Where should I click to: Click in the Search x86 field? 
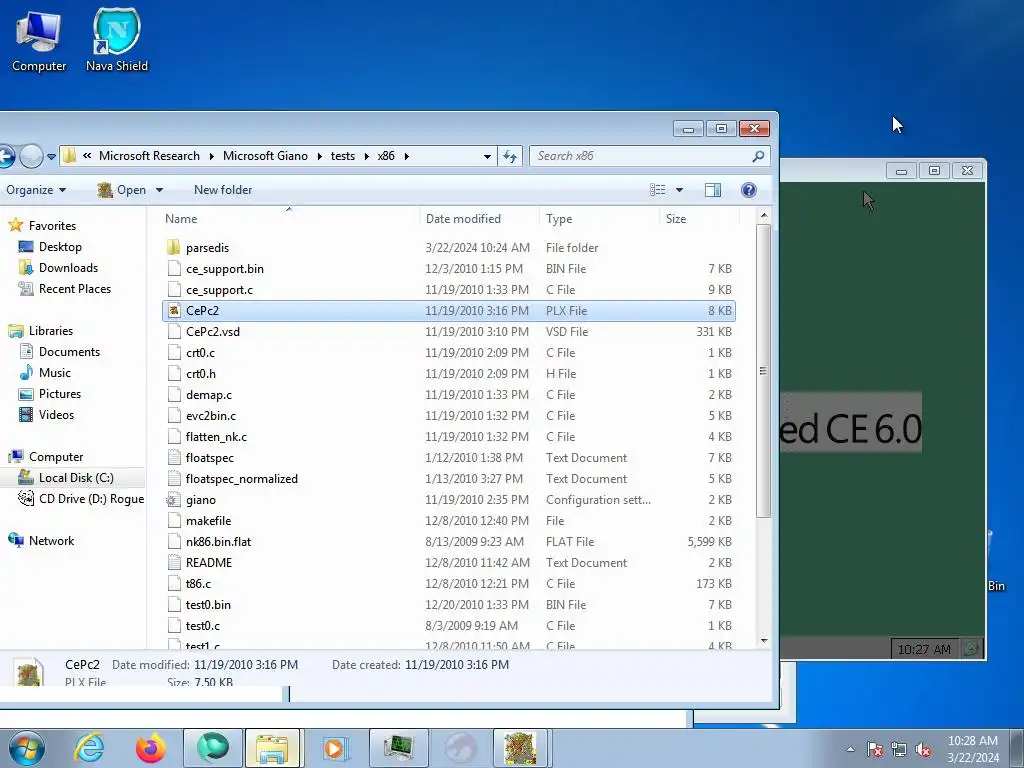click(639, 156)
